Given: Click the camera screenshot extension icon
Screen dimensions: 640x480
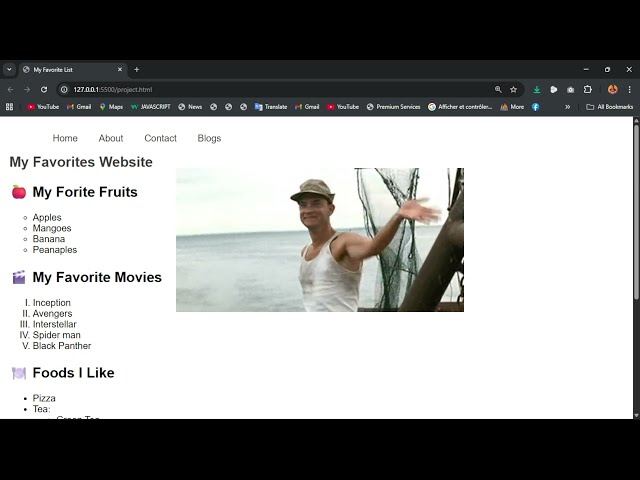Looking at the screenshot, I should (x=571, y=89).
